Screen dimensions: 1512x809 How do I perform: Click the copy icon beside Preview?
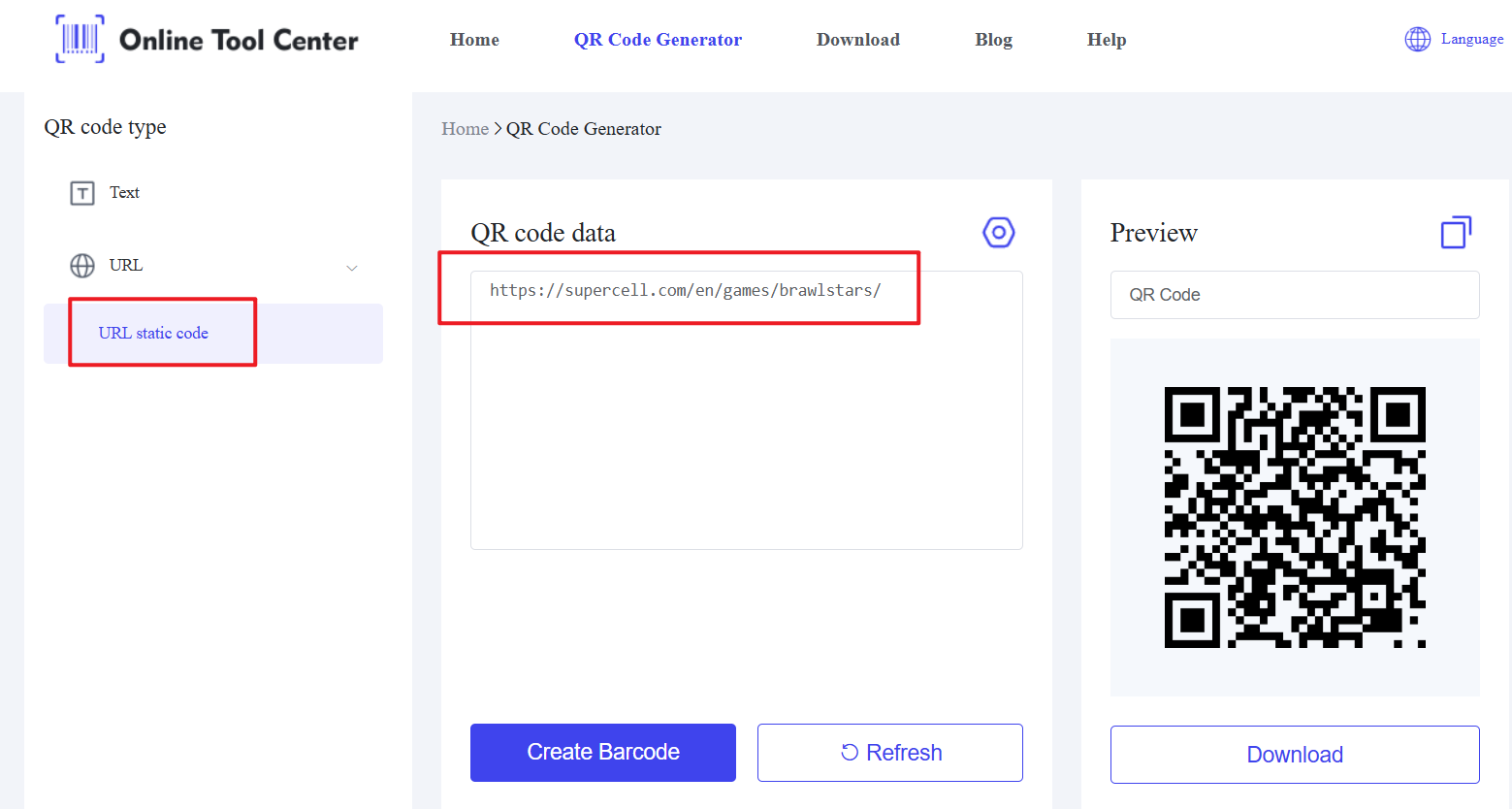click(x=1455, y=233)
